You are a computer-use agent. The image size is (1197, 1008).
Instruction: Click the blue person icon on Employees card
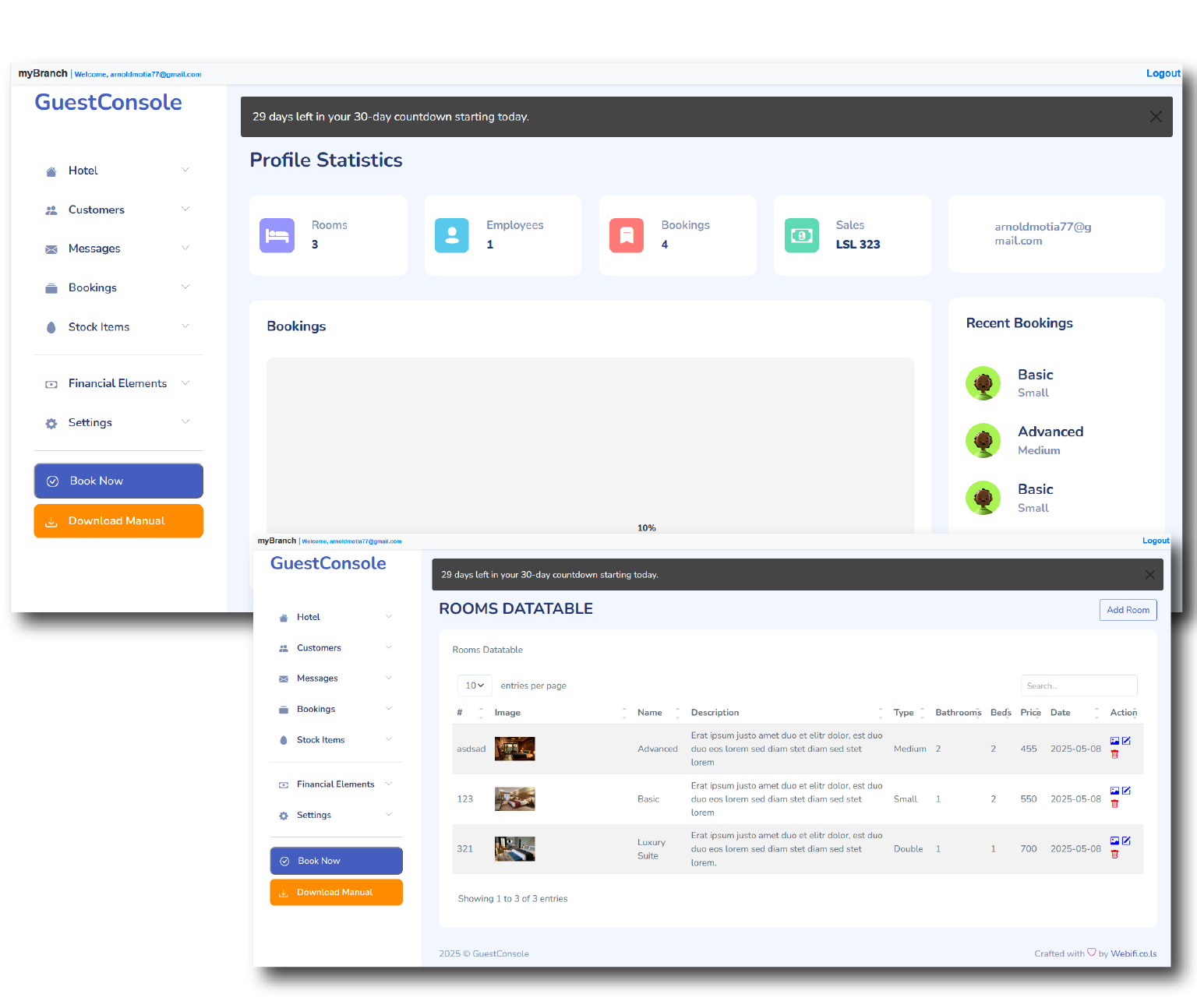(452, 235)
